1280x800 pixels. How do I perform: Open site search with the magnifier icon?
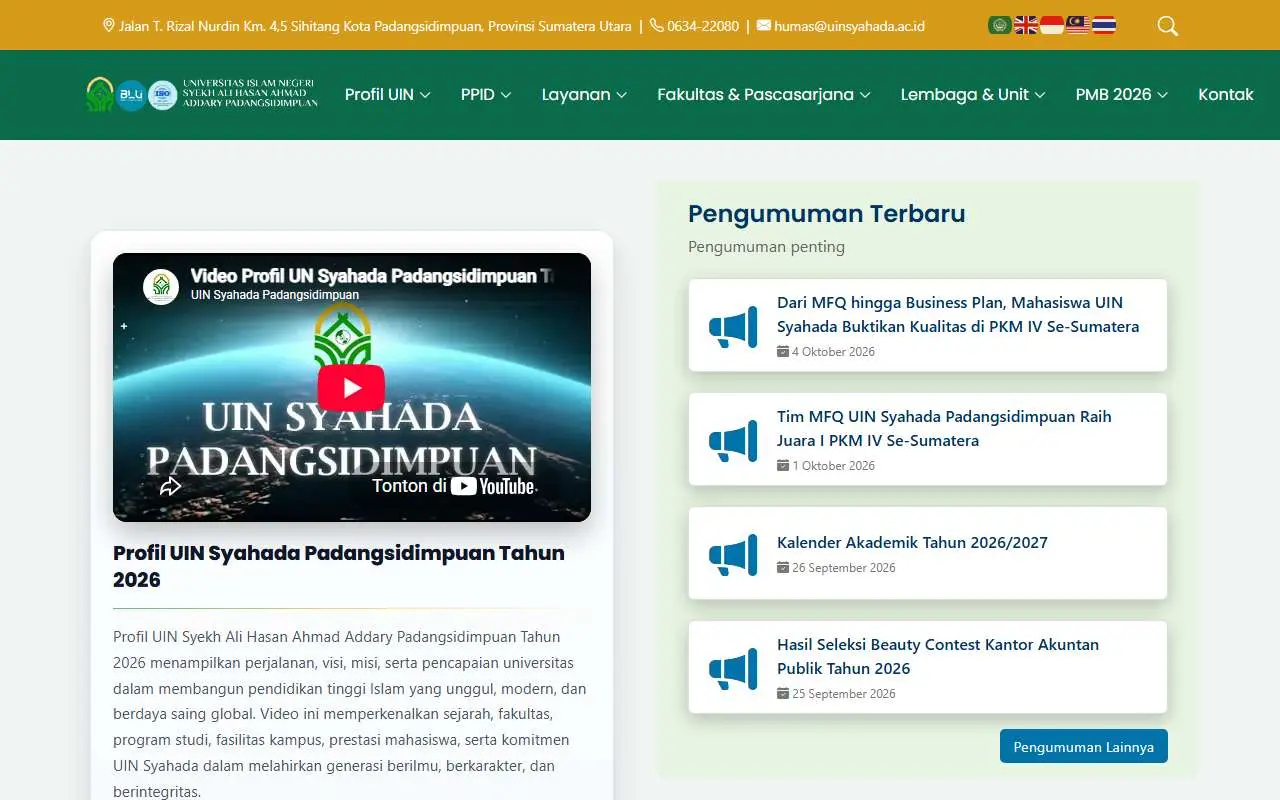(x=1167, y=26)
